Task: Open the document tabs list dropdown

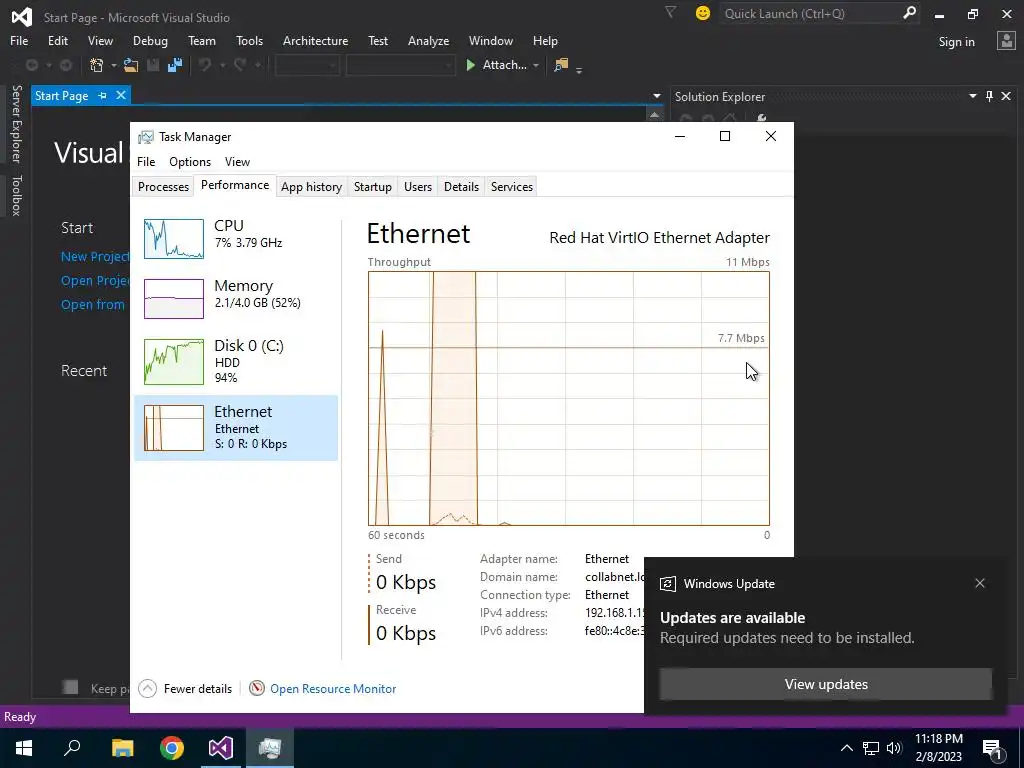Action: click(656, 96)
